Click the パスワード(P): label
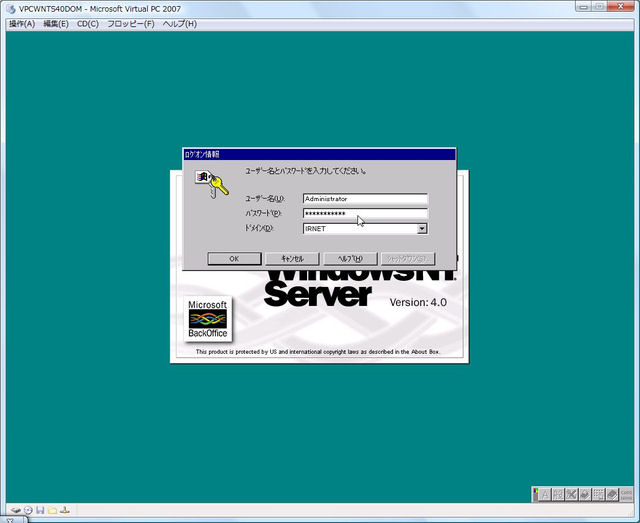This screenshot has width=640, height=523. (x=263, y=214)
